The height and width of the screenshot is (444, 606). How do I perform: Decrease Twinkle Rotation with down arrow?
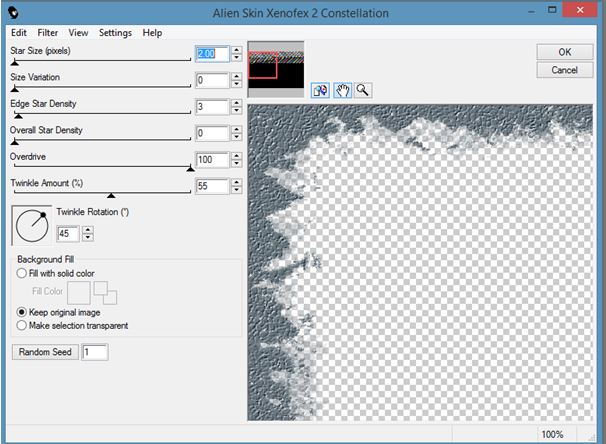pyautogui.click(x=88, y=237)
